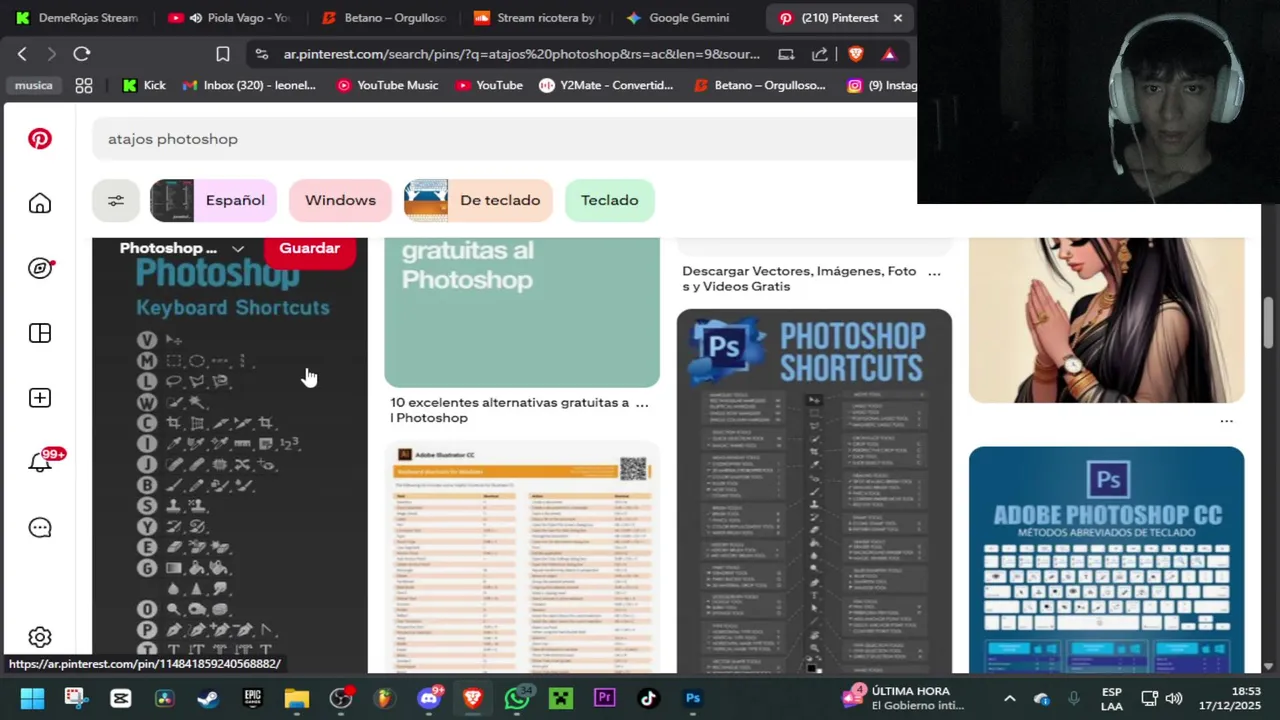Open the search filters slider icon
Image resolution: width=1280 pixels, height=720 pixels.
[116, 200]
